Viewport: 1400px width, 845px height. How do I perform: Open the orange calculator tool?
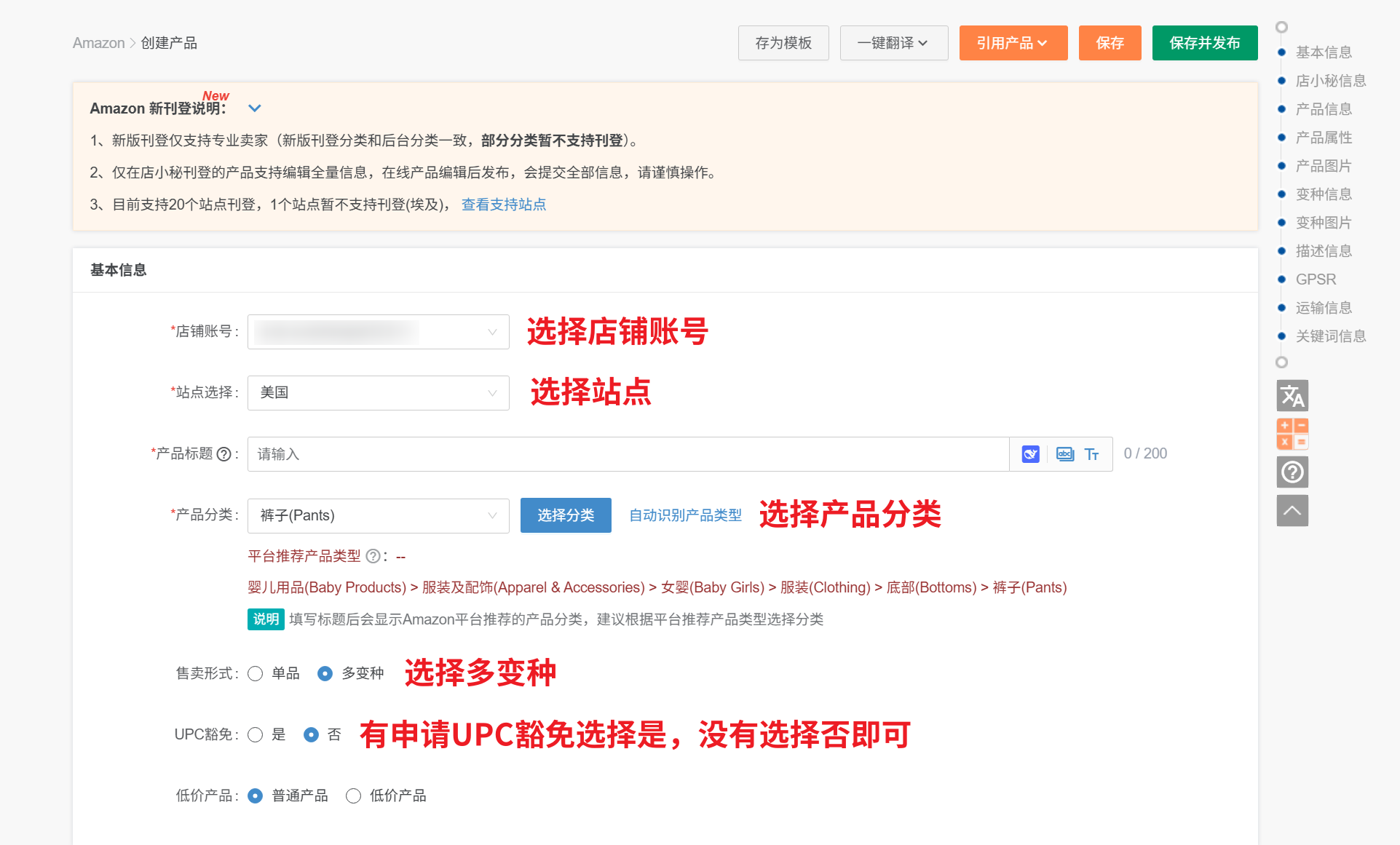coord(1292,434)
